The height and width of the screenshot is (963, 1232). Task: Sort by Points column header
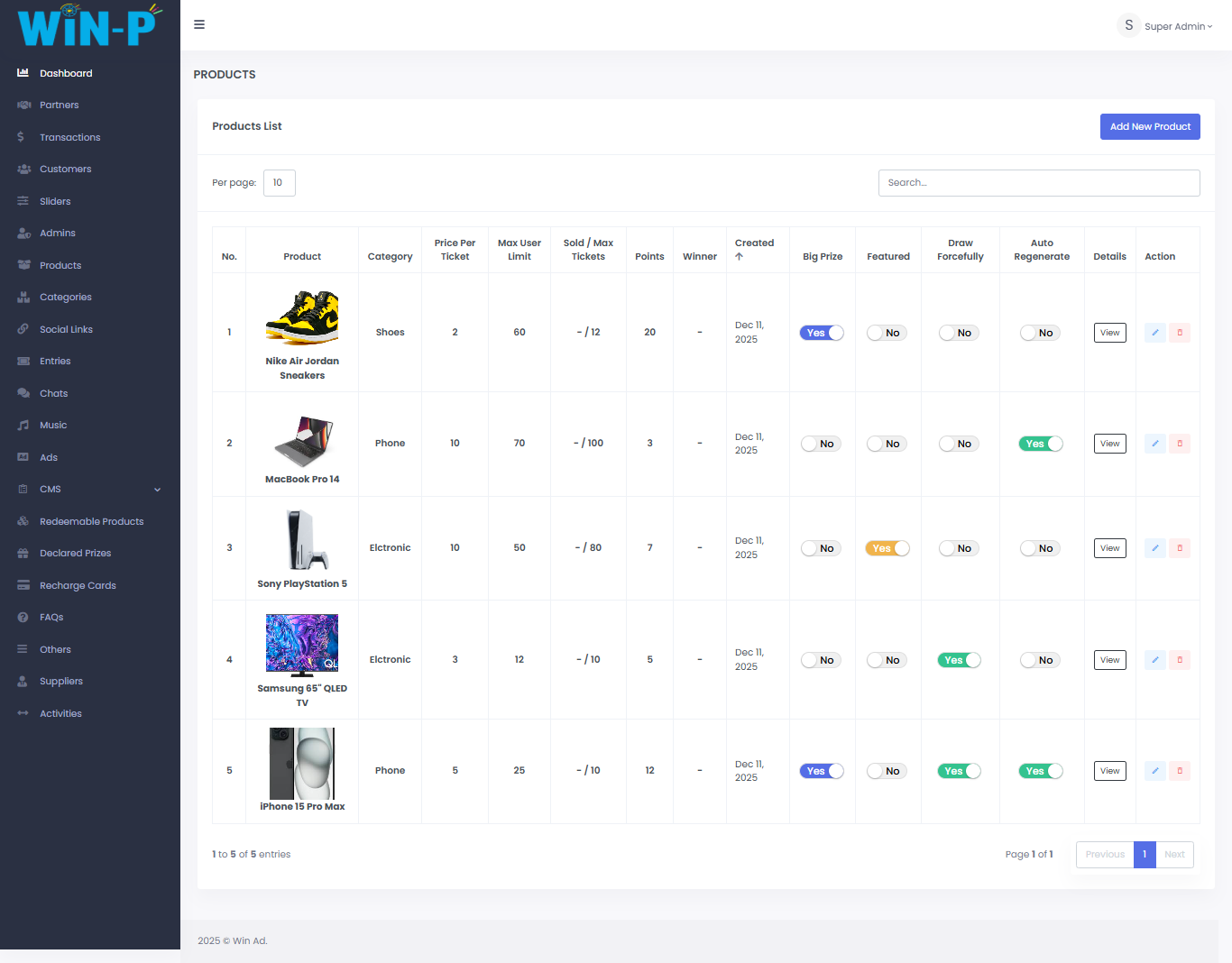pos(649,257)
